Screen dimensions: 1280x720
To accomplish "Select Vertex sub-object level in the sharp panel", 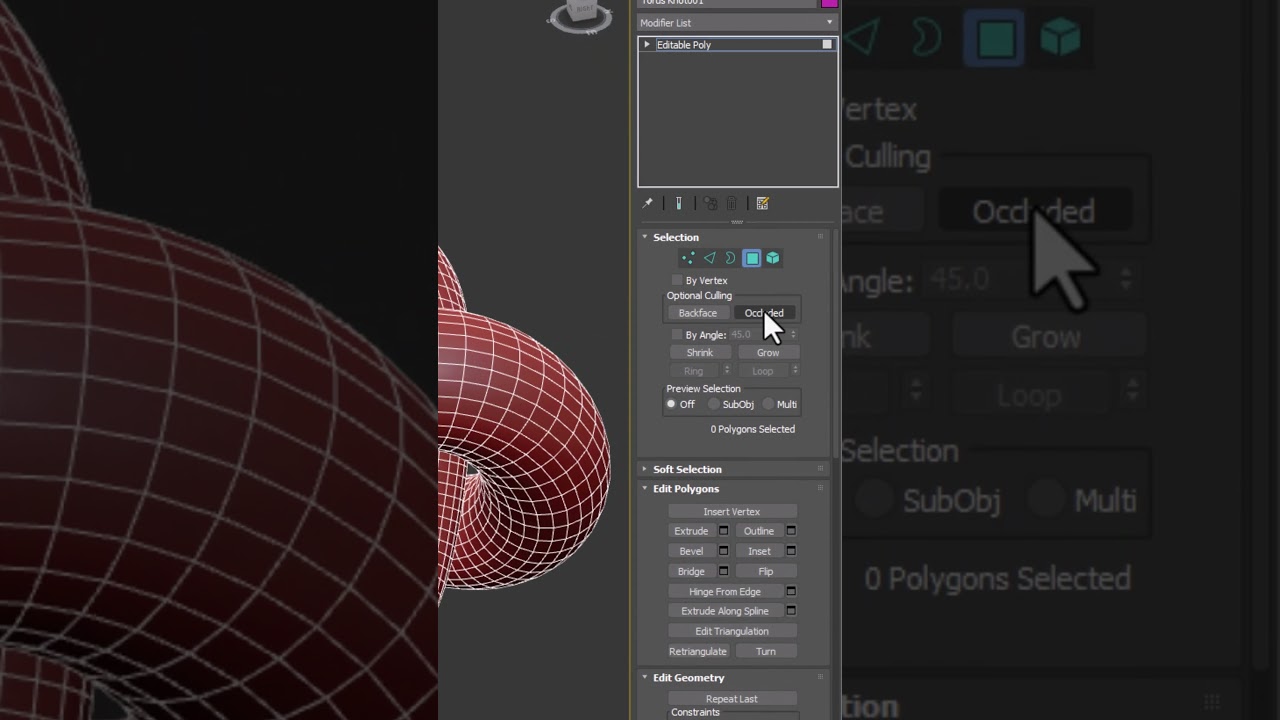I will pyautogui.click(x=688, y=258).
